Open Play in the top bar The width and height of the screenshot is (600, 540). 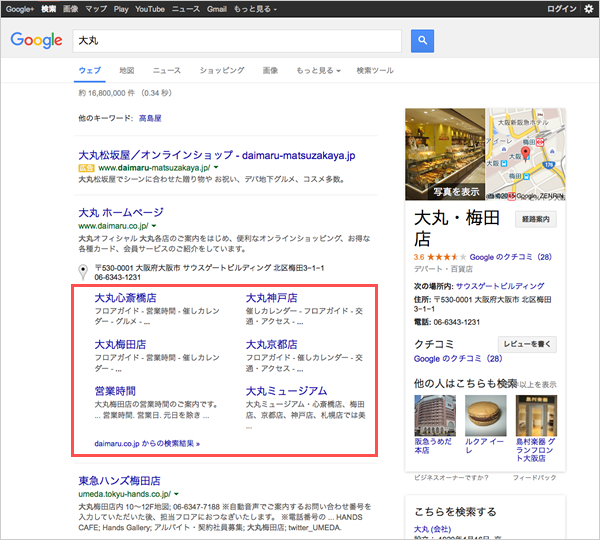click(x=121, y=9)
